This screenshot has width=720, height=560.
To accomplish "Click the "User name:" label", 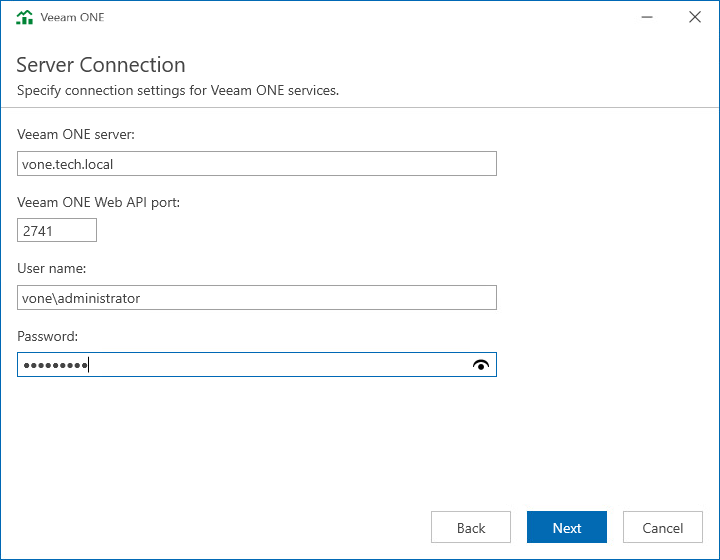I will tap(51, 269).
